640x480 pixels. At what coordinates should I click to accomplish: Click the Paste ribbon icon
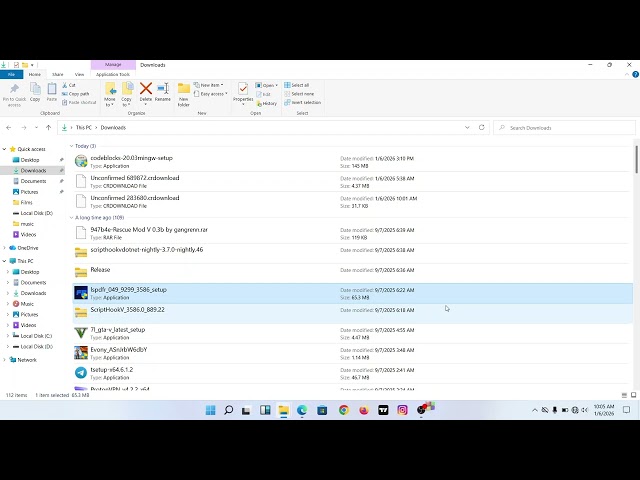click(x=52, y=92)
